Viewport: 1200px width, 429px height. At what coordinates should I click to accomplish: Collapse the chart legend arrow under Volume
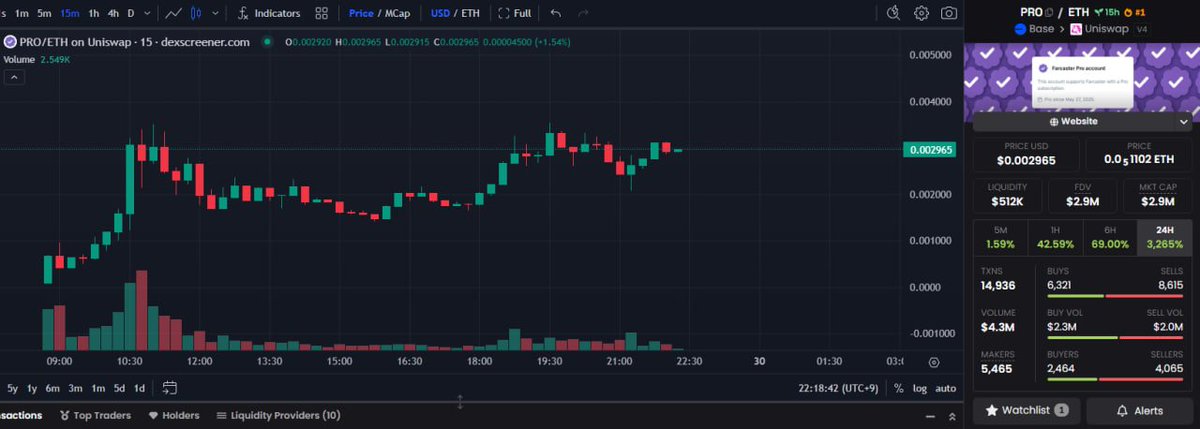pyautogui.click(x=13, y=77)
